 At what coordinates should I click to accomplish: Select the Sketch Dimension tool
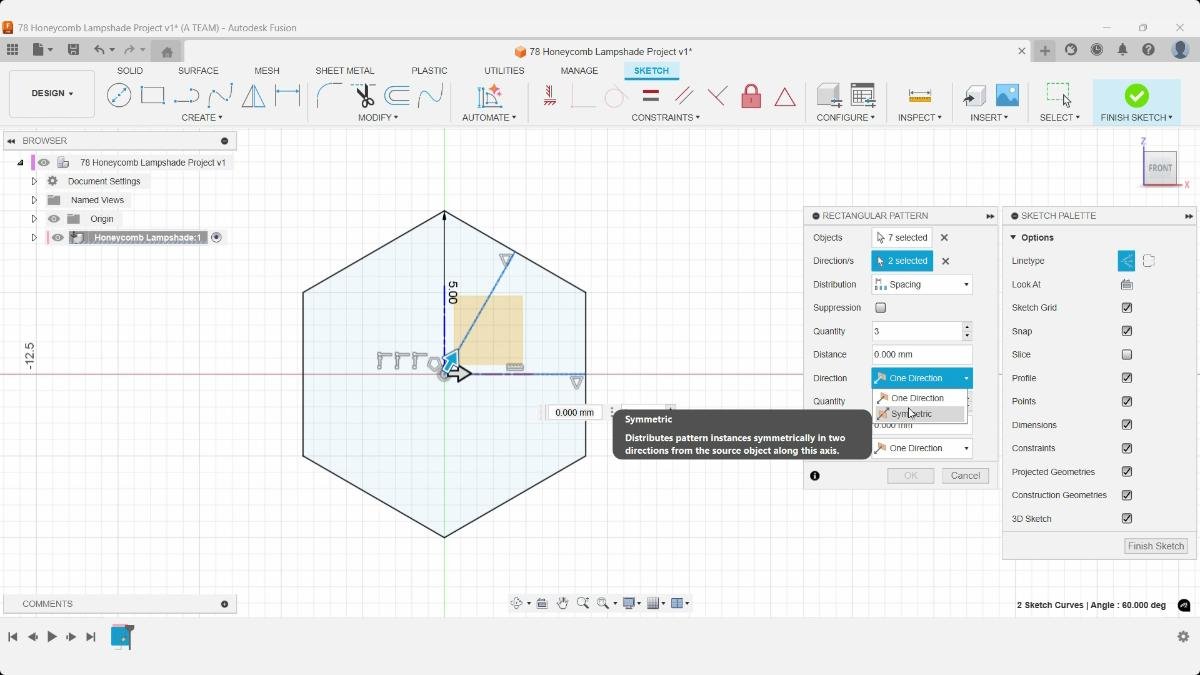pyautogui.click(x=288, y=95)
